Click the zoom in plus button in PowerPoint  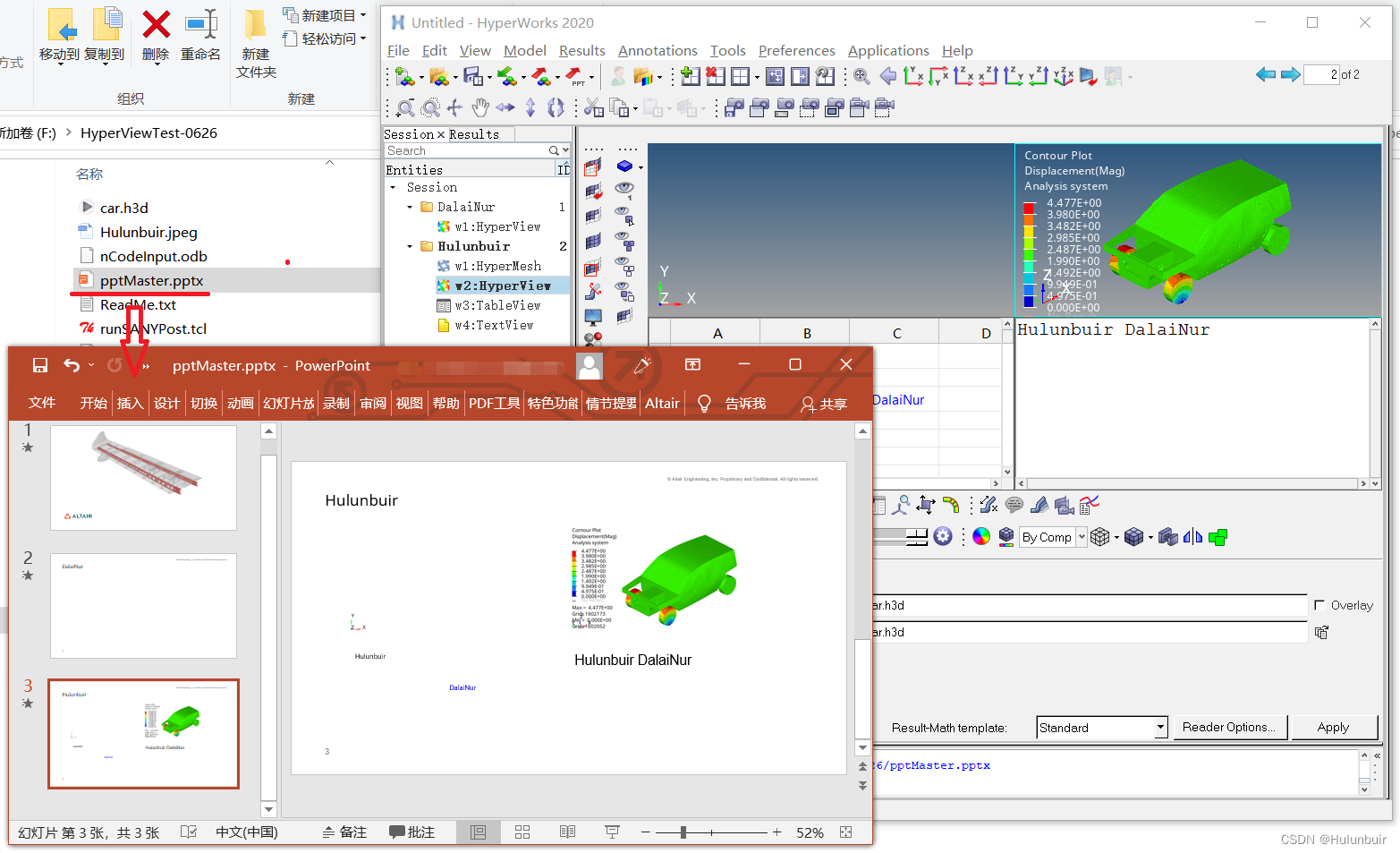(x=776, y=832)
